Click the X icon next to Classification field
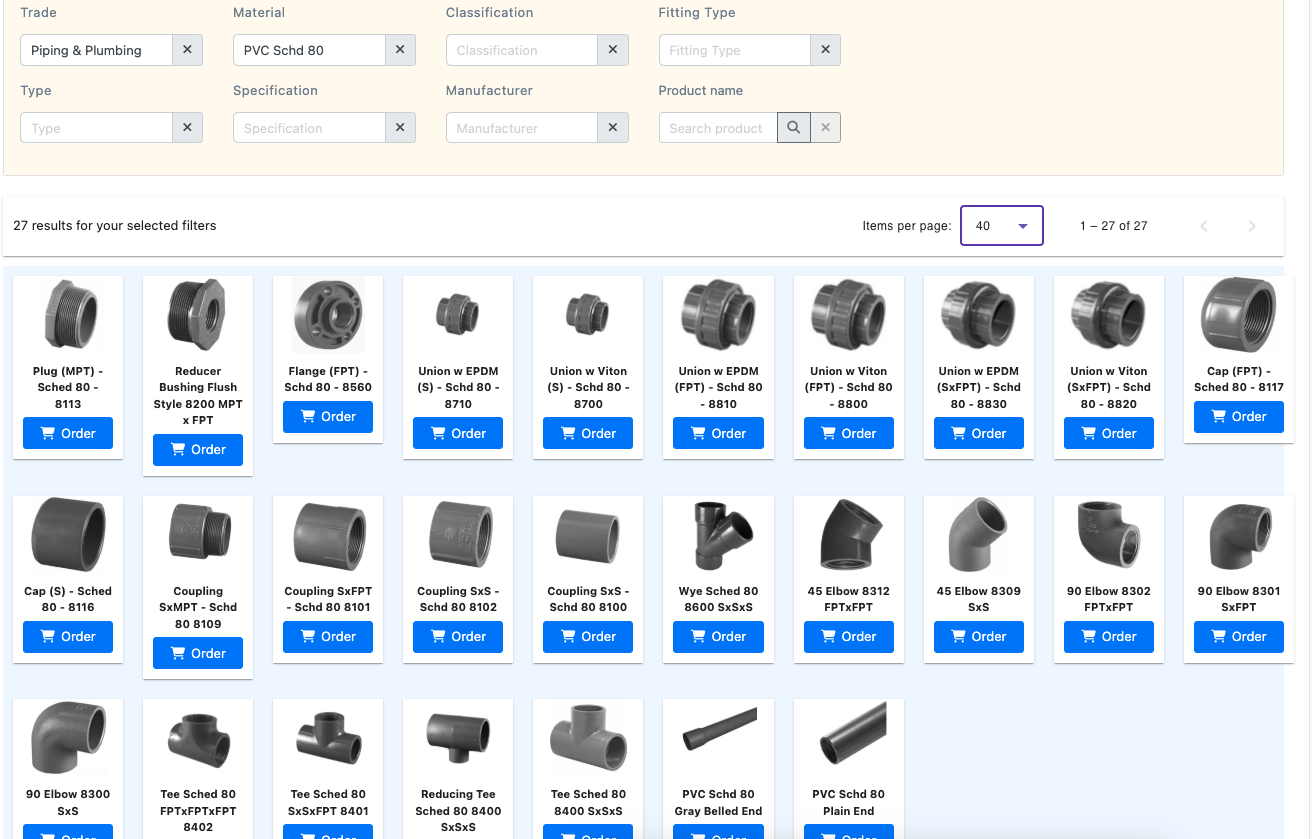The height and width of the screenshot is (839, 1312). tap(613, 49)
